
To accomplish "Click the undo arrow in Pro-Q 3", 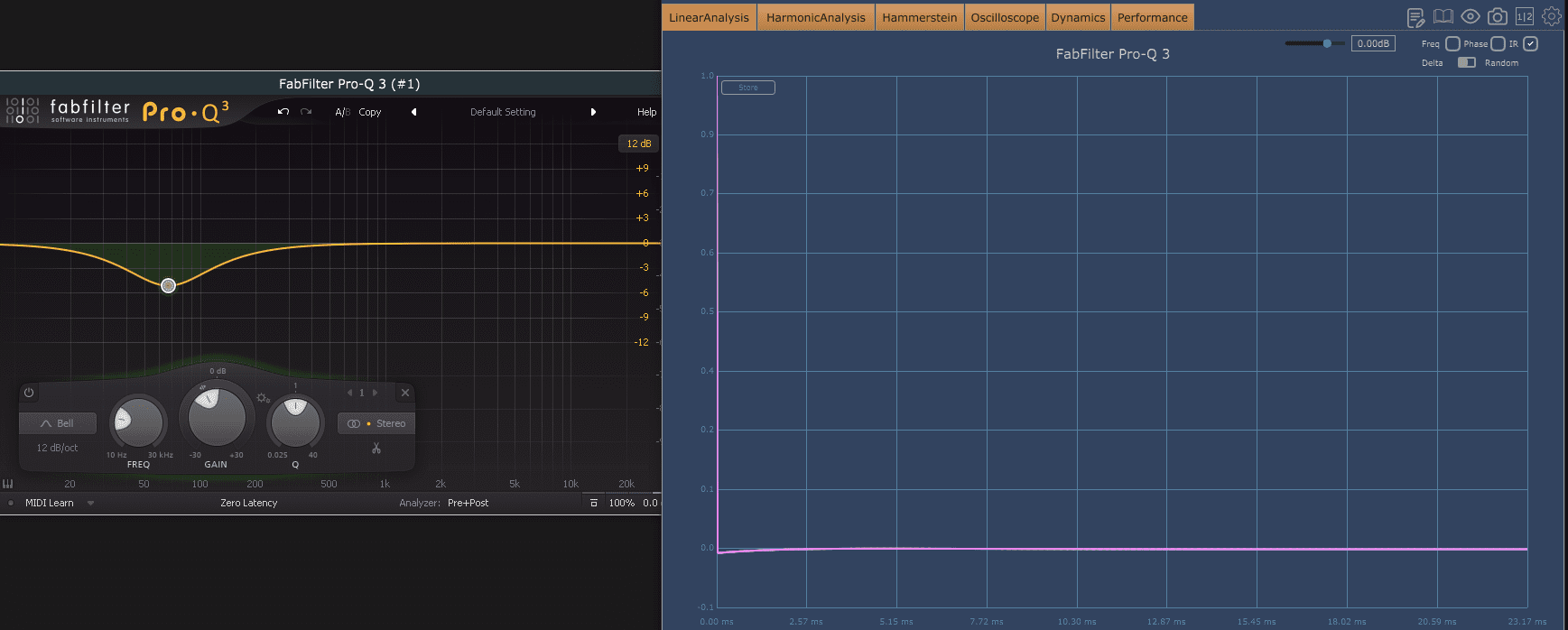I will tap(283, 112).
